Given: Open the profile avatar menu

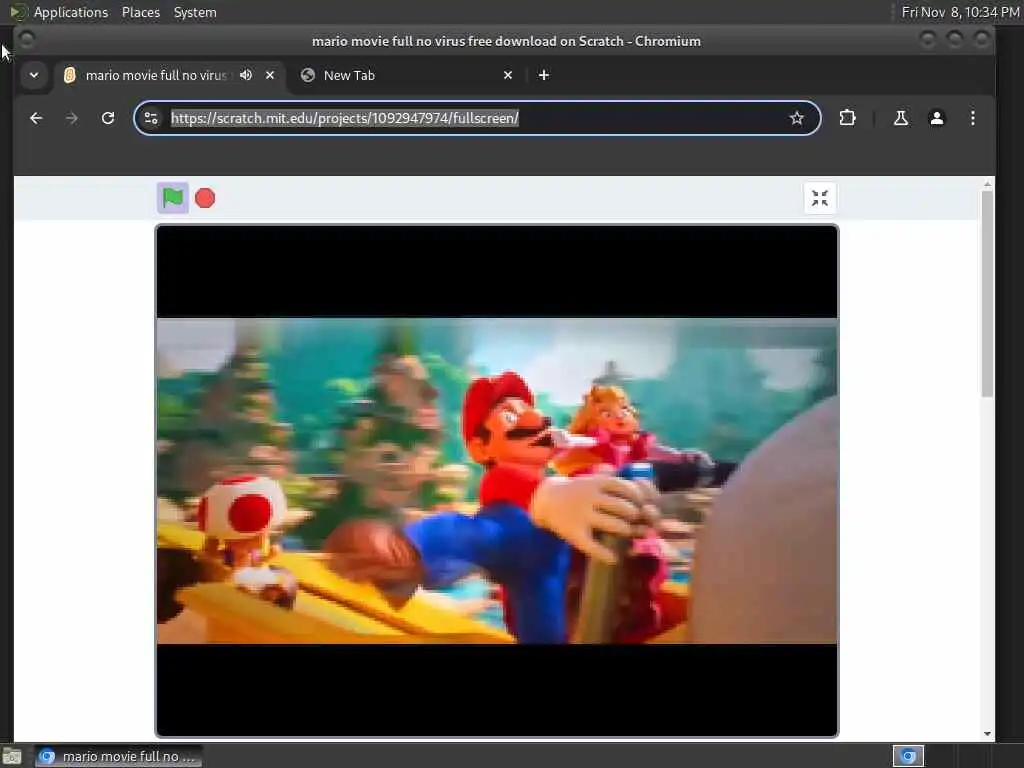Looking at the screenshot, I should coord(936,118).
